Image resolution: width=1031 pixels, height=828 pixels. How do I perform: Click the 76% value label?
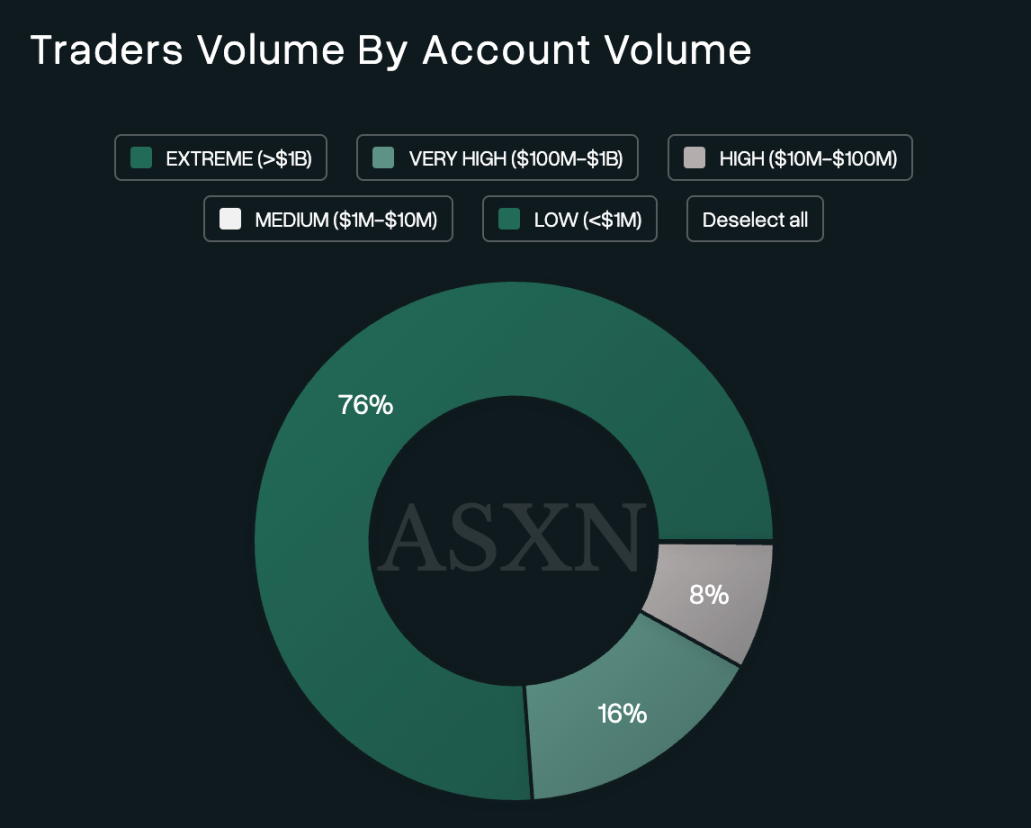(365, 405)
